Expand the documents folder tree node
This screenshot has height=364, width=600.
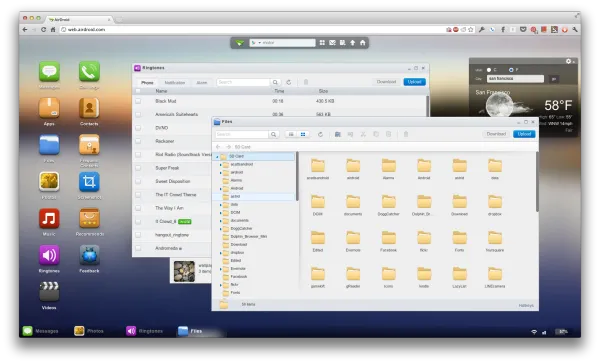220,221
